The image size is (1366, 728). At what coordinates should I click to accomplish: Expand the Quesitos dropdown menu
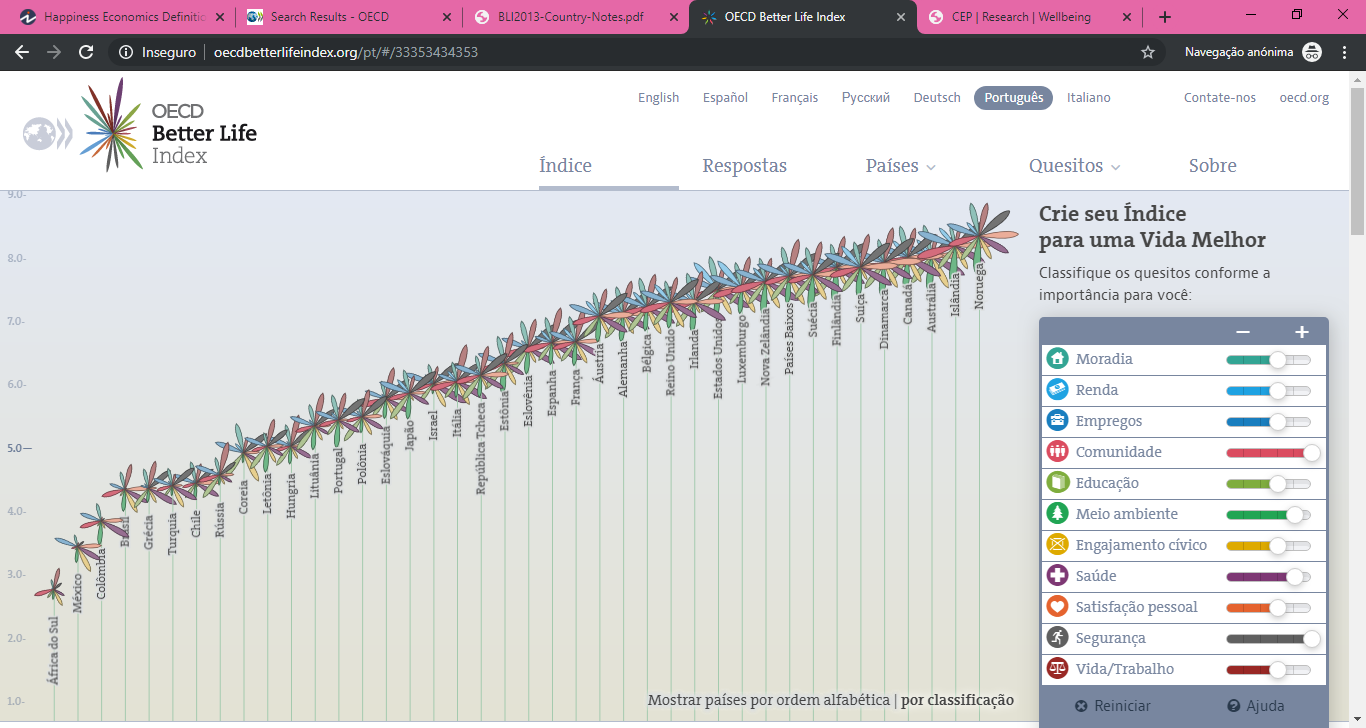click(x=1075, y=166)
